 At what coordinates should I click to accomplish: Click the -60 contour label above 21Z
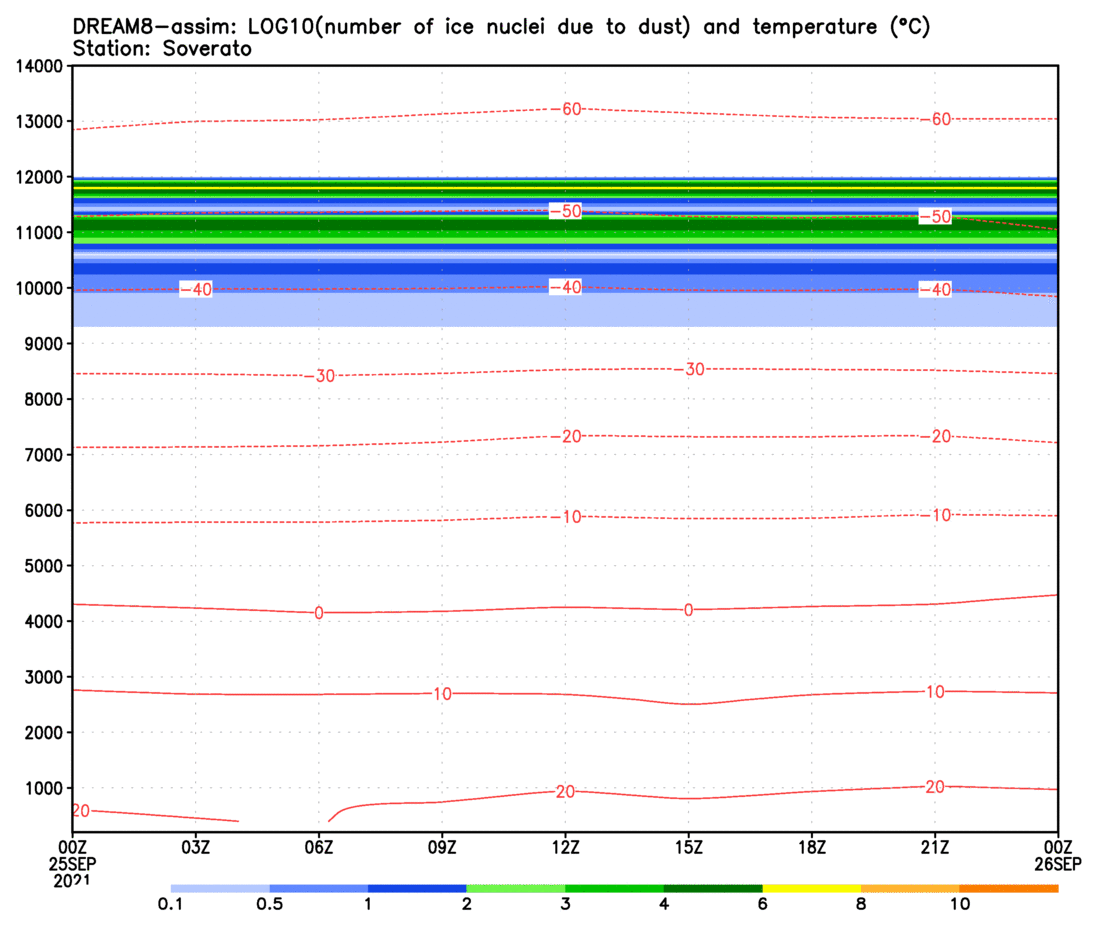coord(935,120)
